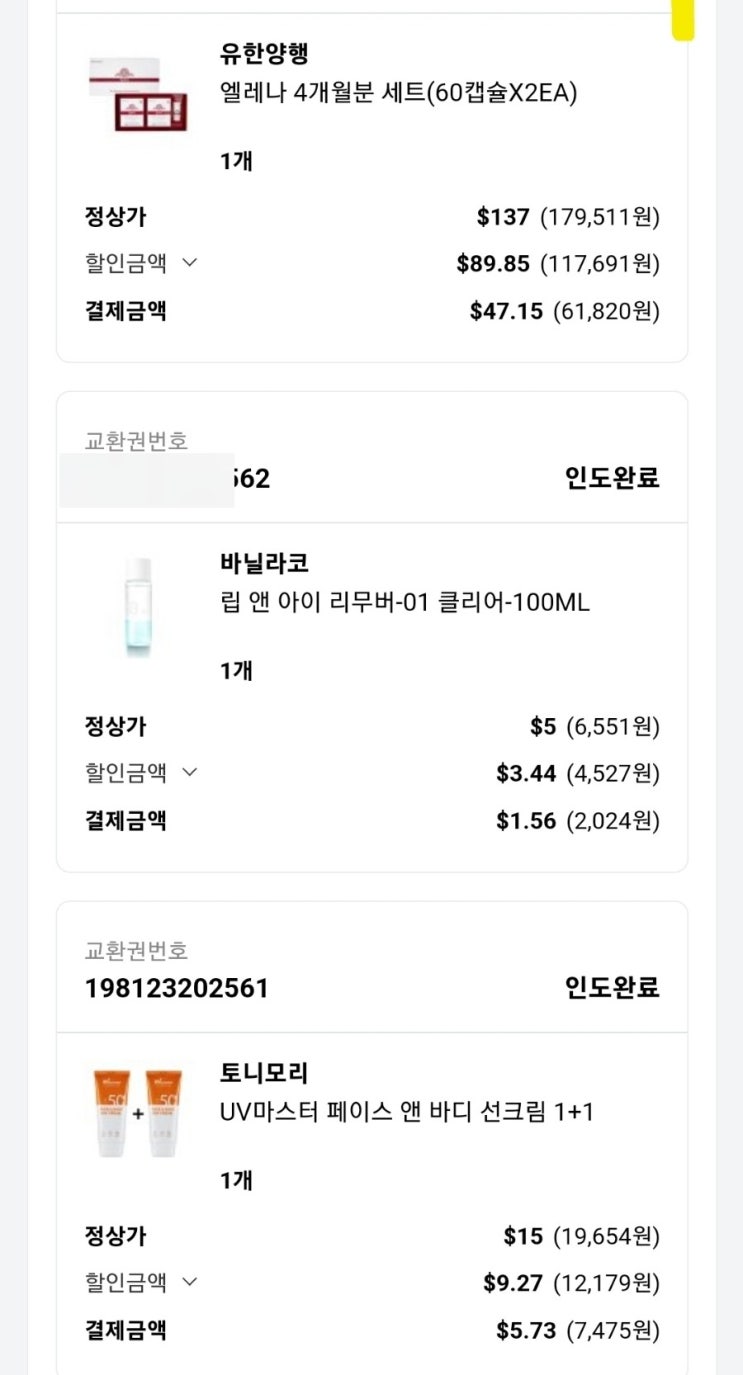Tap 인도완료 status on the 바닐라코 order
Viewport: 743px width, 1375px height.
click(612, 478)
